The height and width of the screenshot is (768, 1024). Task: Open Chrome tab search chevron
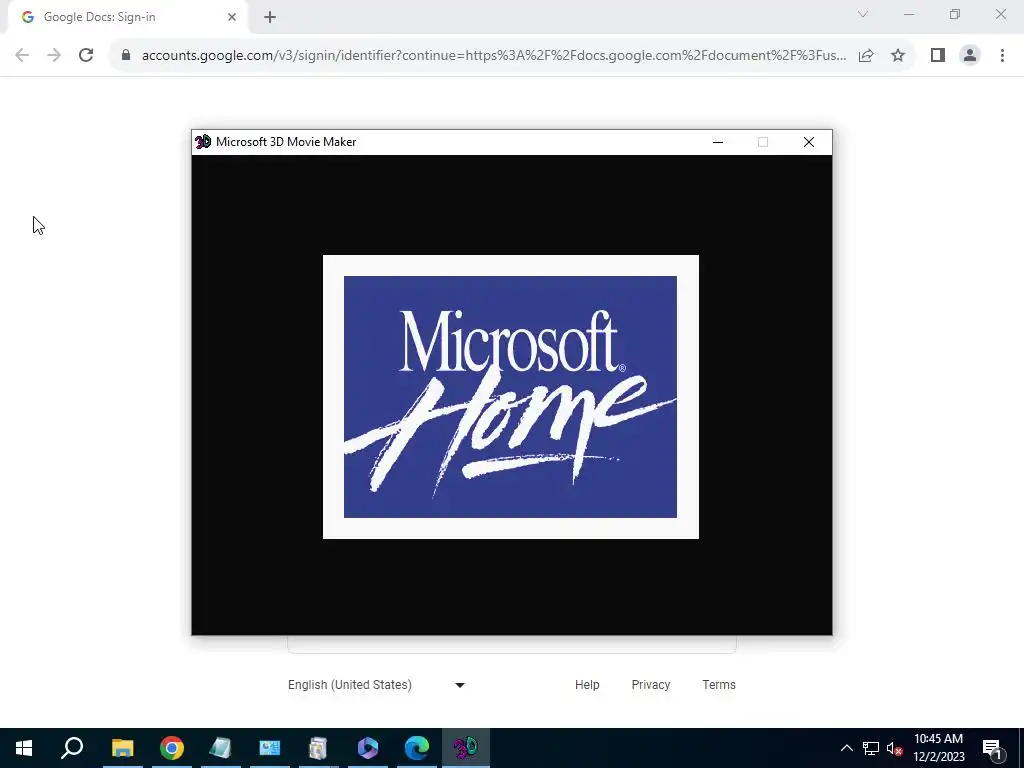863,14
